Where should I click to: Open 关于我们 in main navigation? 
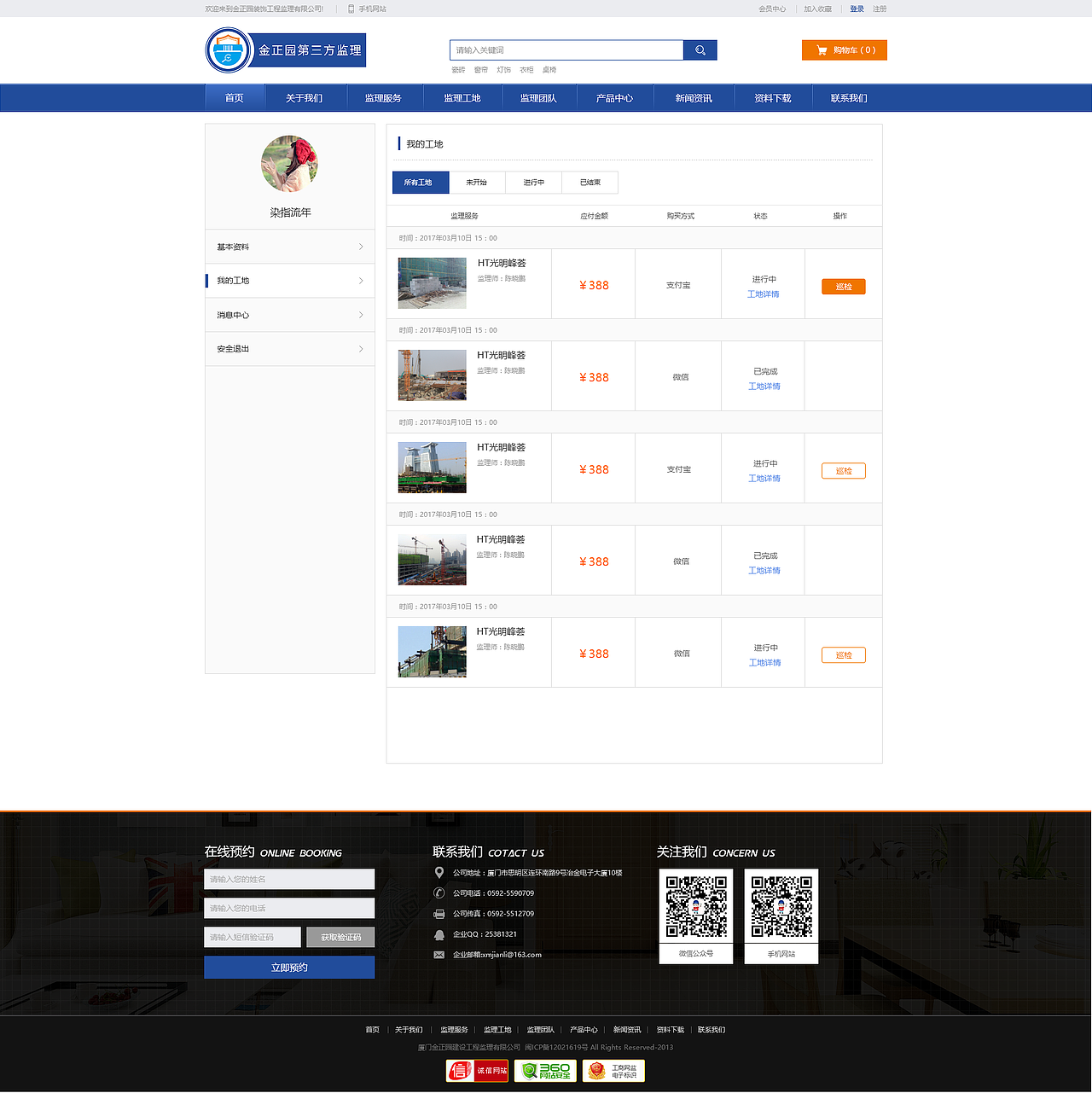[x=305, y=98]
